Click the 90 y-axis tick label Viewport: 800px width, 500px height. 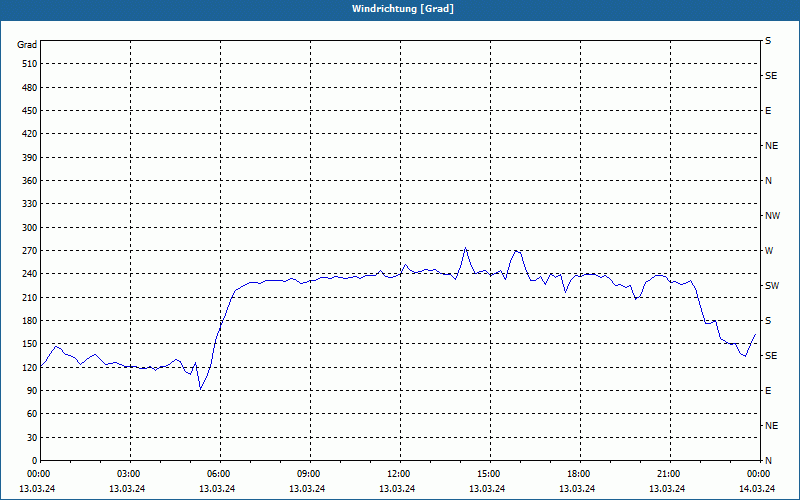pos(32,391)
